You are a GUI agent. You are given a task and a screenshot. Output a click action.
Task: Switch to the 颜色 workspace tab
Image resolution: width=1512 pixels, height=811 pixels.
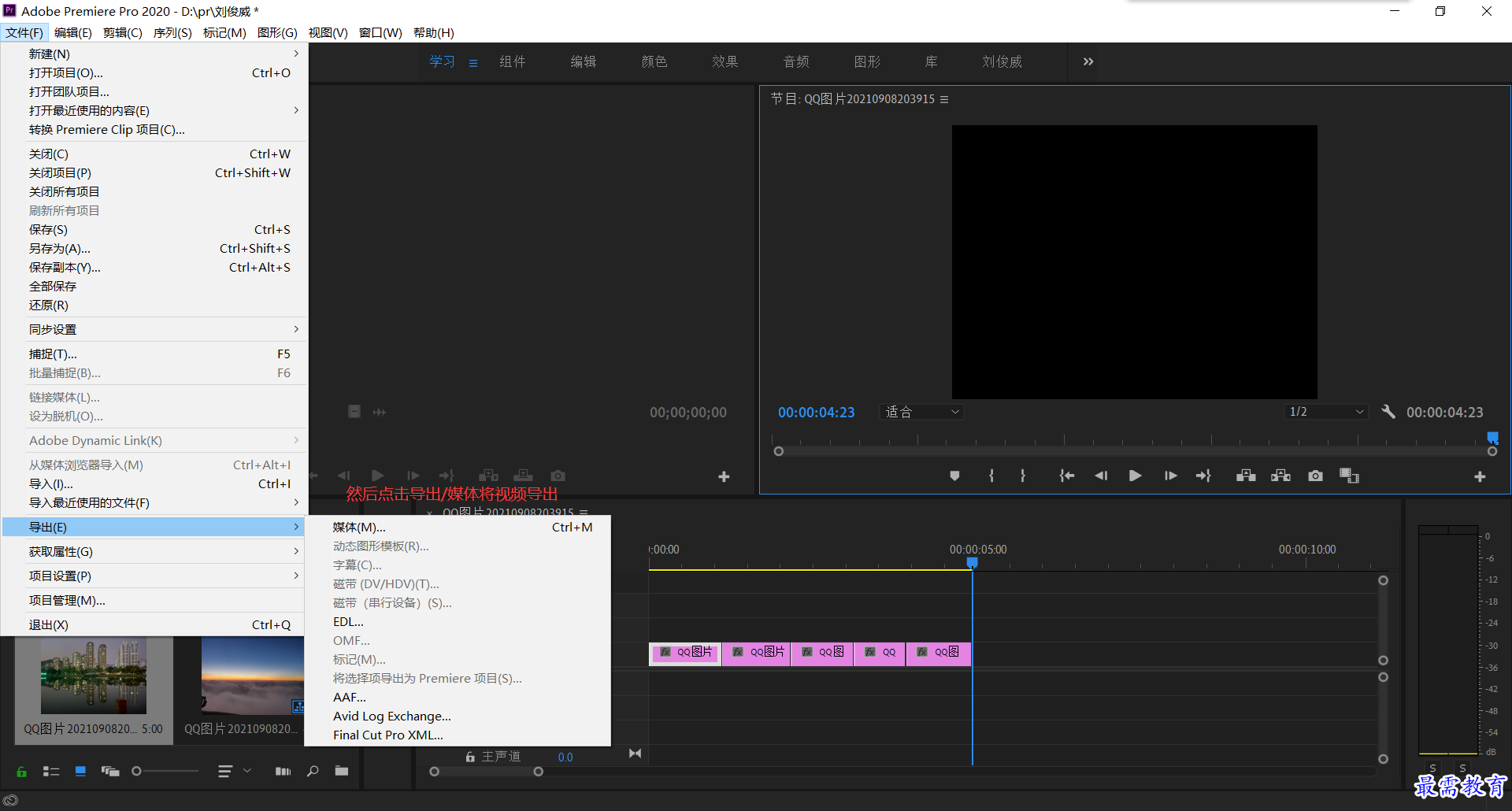[654, 61]
